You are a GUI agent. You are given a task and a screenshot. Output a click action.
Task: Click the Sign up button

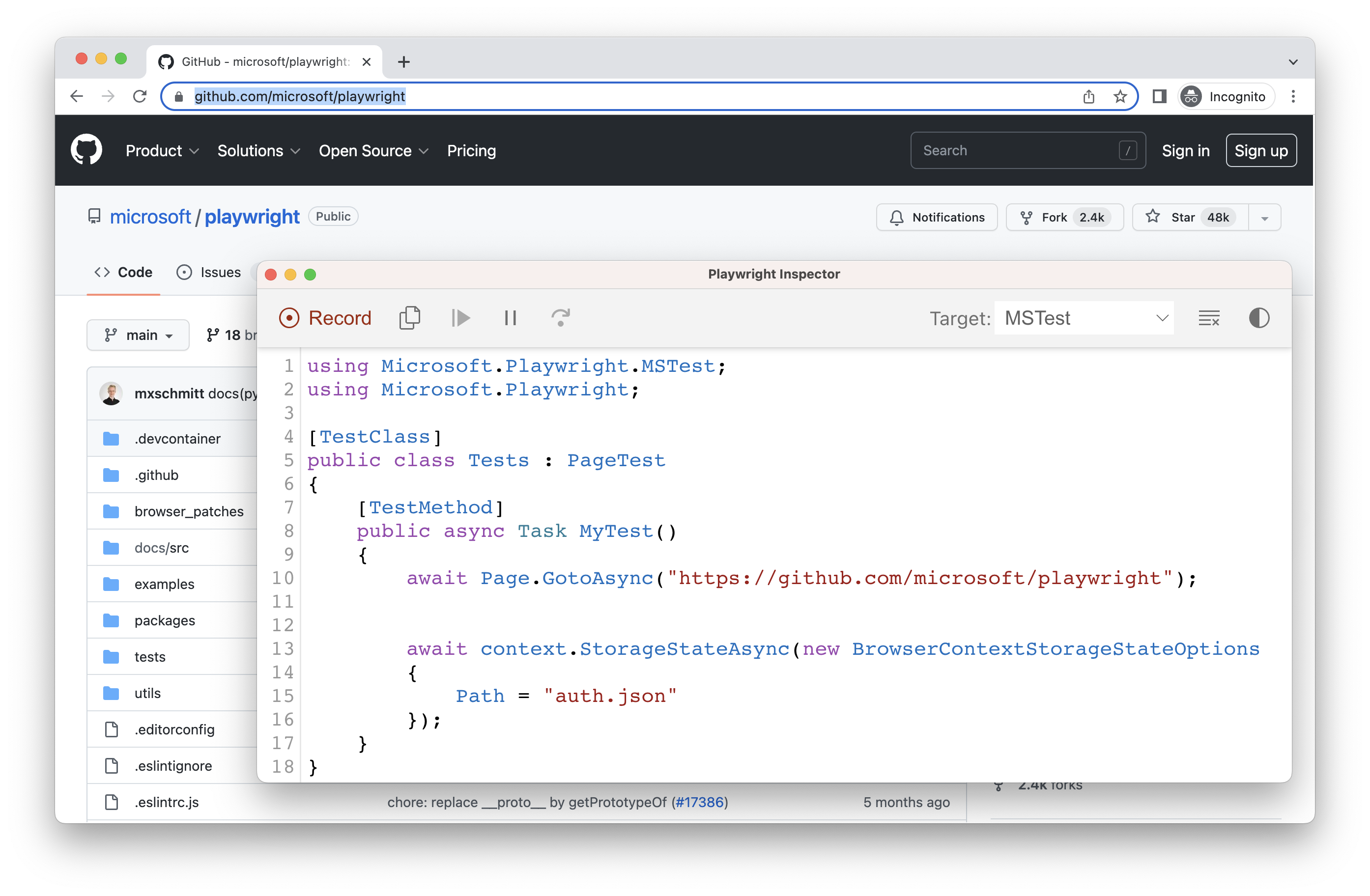pos(1260,151)
